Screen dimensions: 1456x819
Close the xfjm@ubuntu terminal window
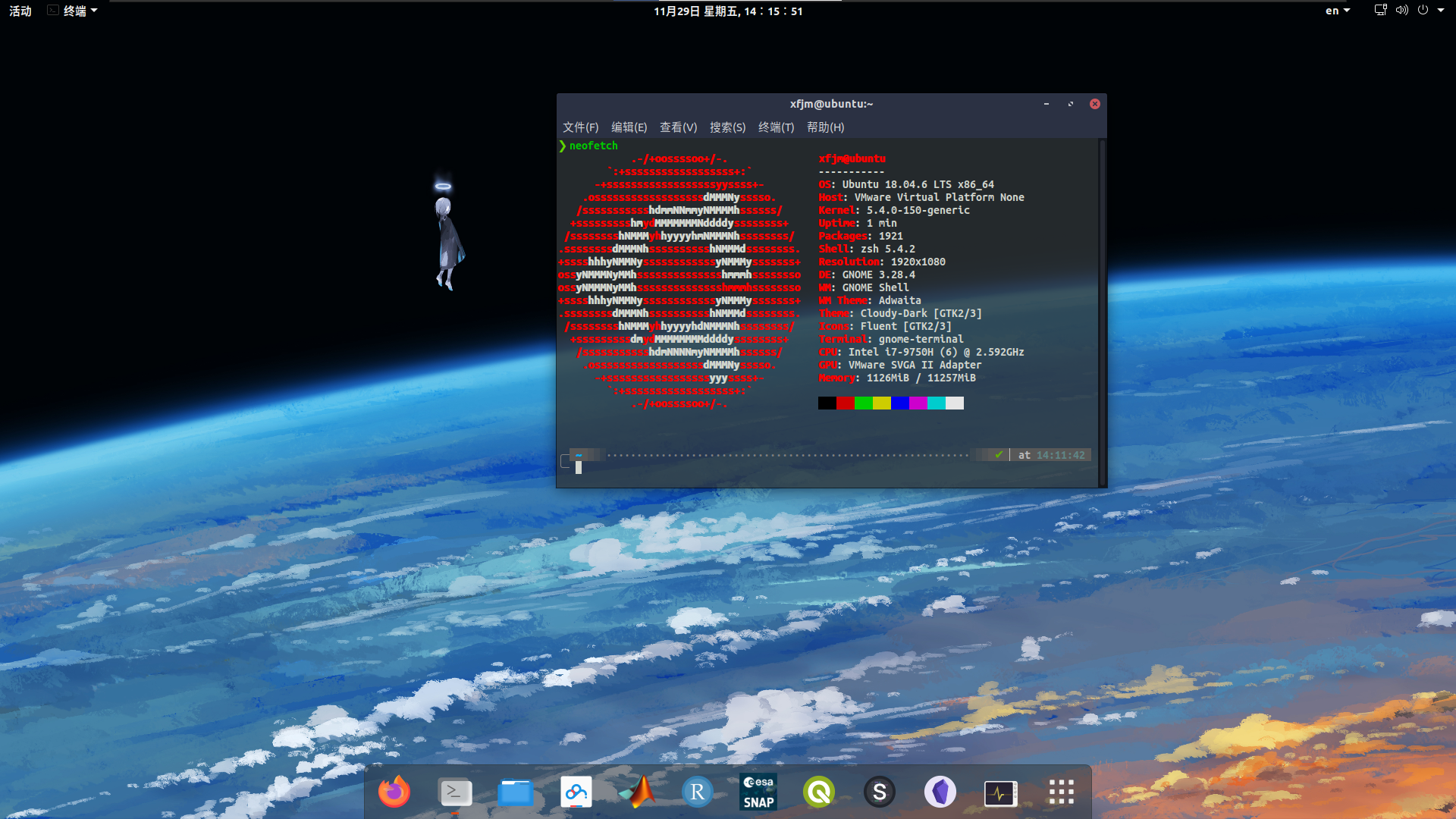[x=1095, y=104]
